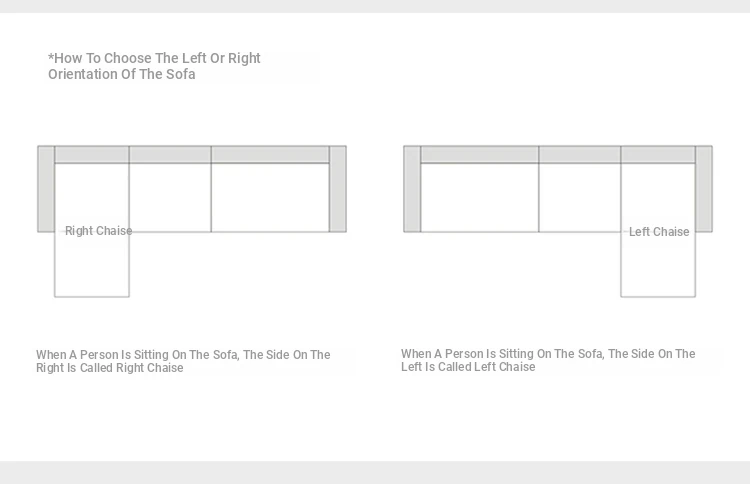Click the "Right Chaise" label
750x484 pixels.
coord(98,231)
